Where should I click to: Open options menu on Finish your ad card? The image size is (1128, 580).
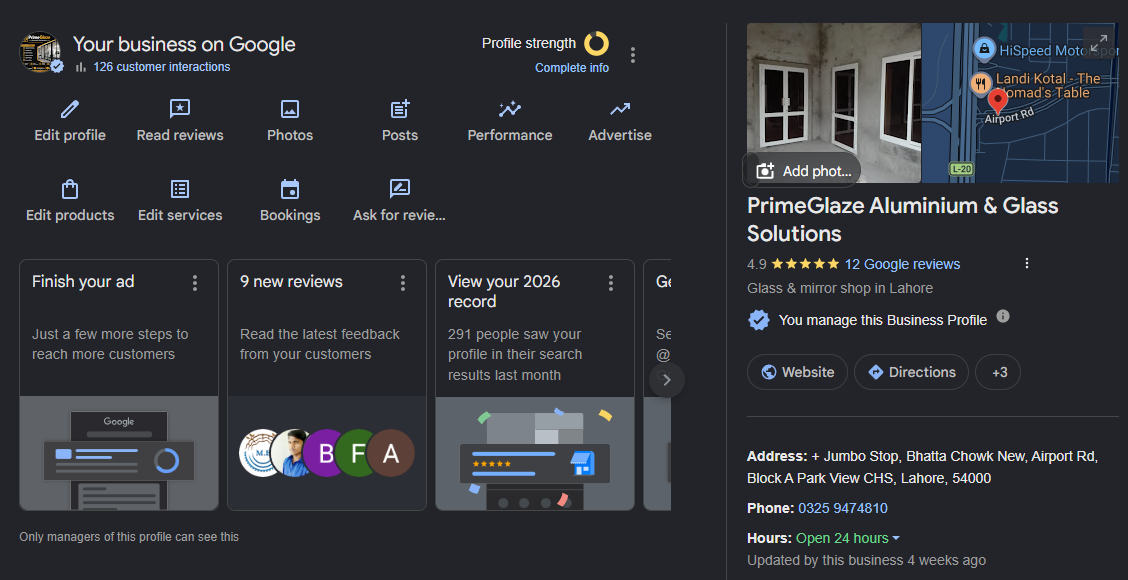point(195,283)
